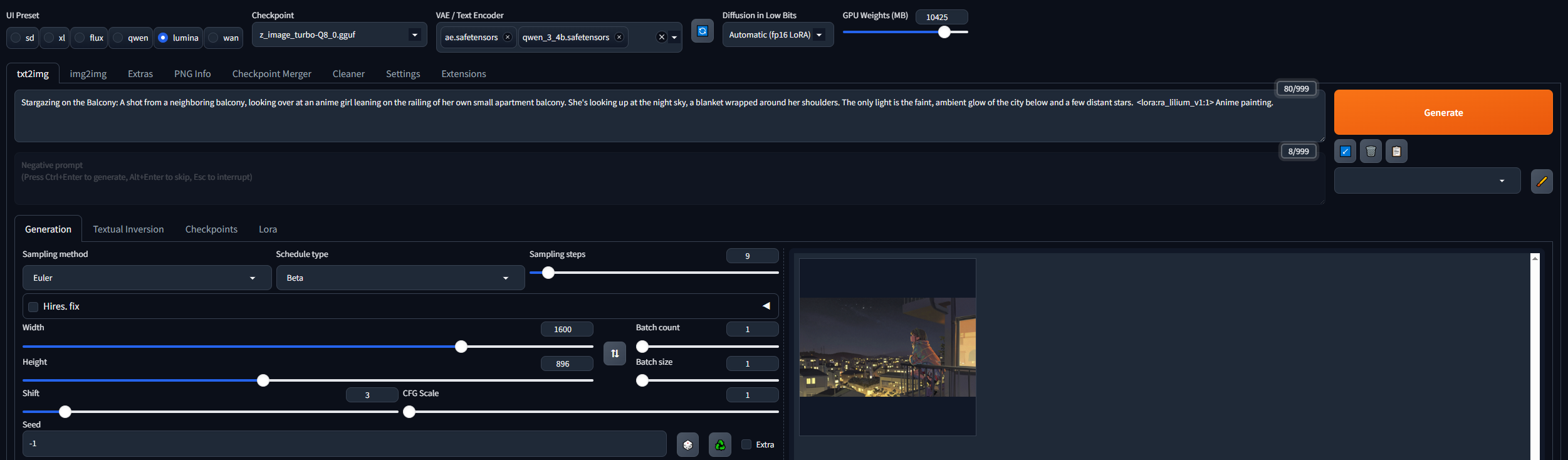Select the Checkpoints sub-tab

coord(211,229)
